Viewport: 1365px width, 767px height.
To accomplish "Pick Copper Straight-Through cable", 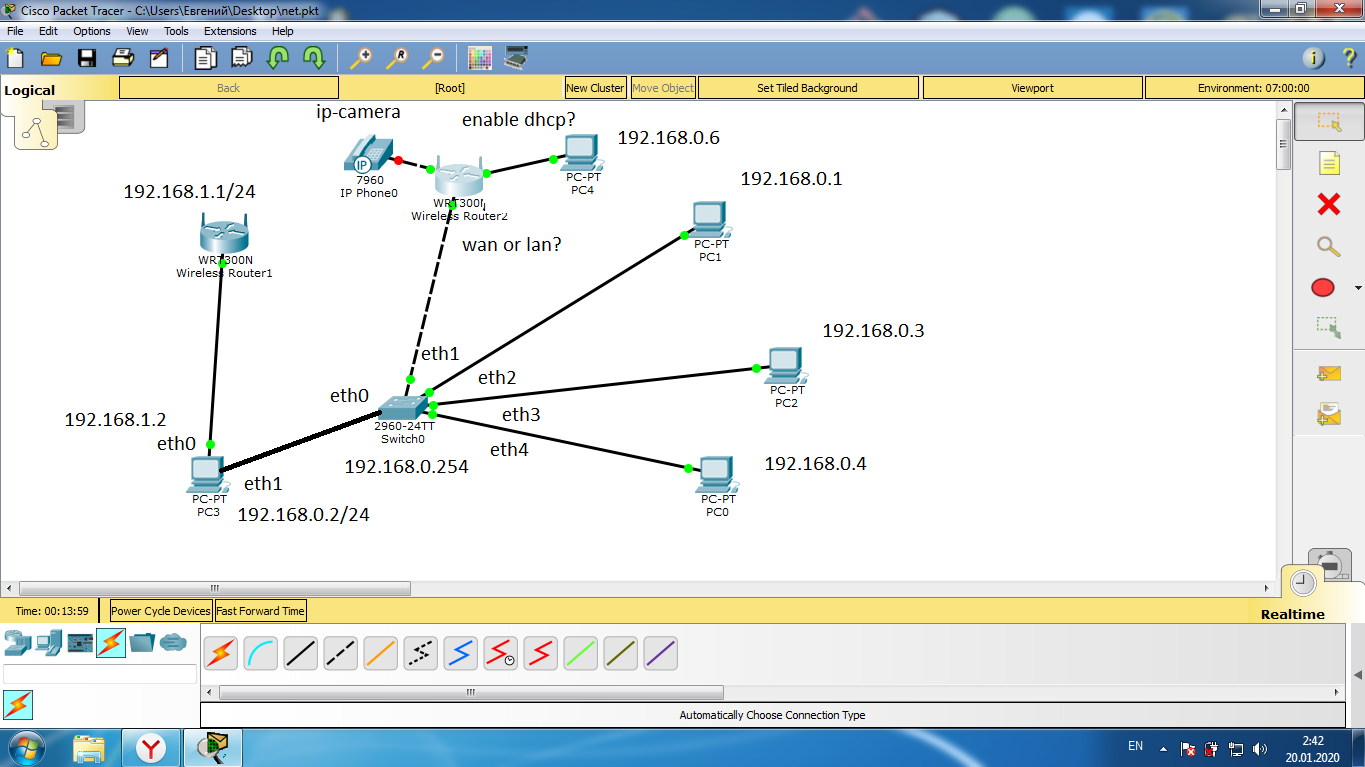I will click(x=301, y=654).
